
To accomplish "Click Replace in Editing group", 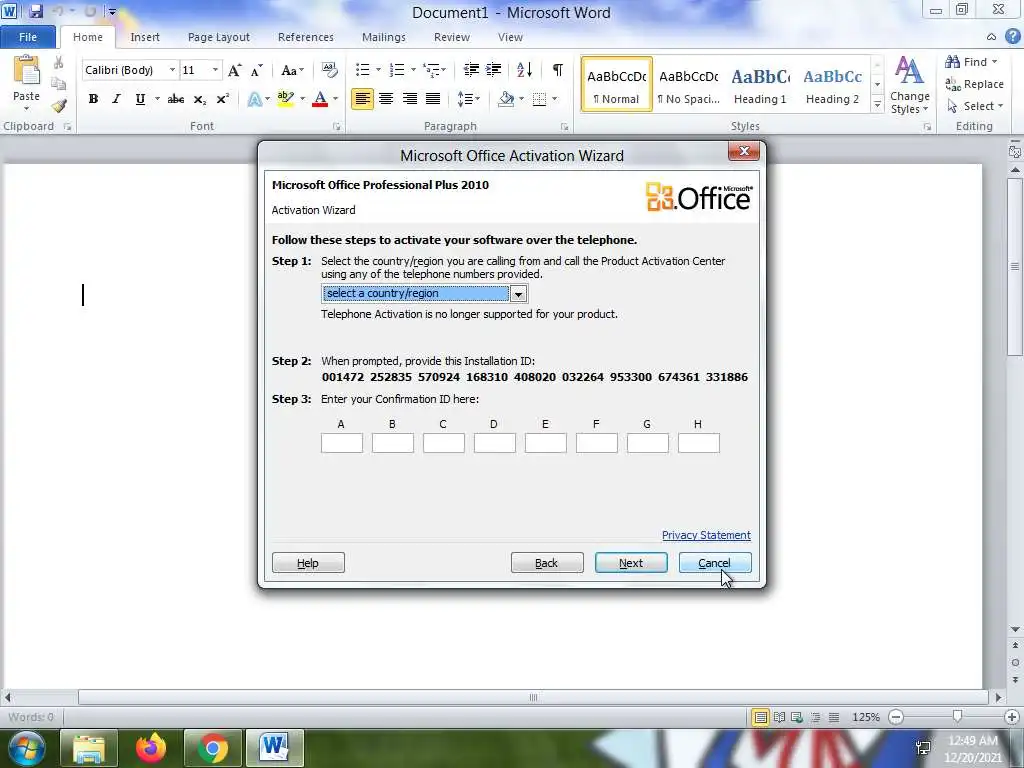I will tap(974, 84).
